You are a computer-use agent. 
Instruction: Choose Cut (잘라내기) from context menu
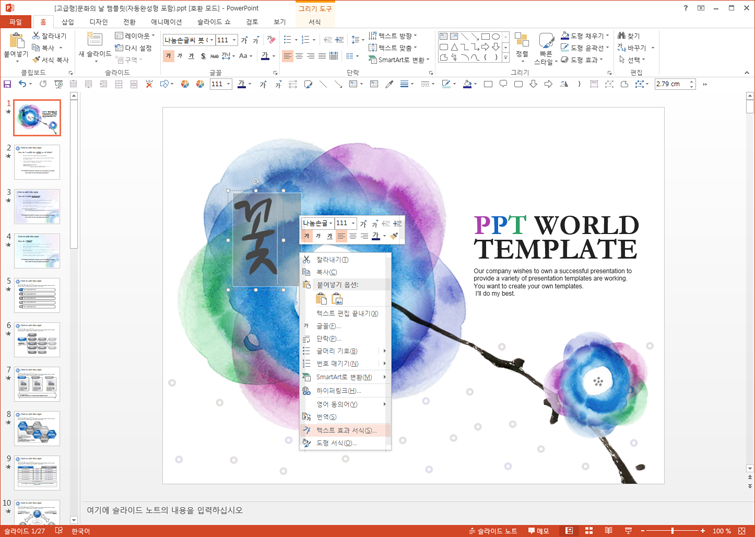(345, 260)
